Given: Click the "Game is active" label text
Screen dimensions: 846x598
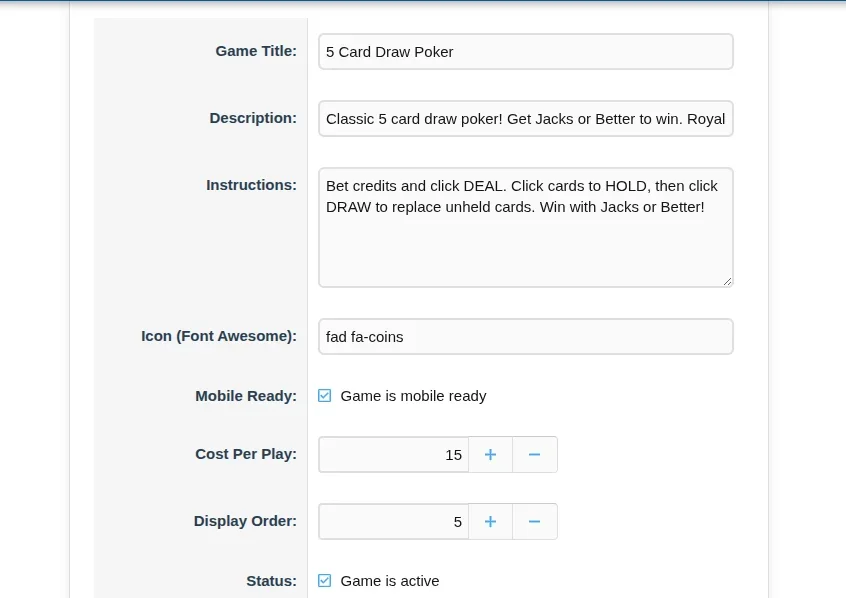Looking at the screenshot, I should (390, 581).
